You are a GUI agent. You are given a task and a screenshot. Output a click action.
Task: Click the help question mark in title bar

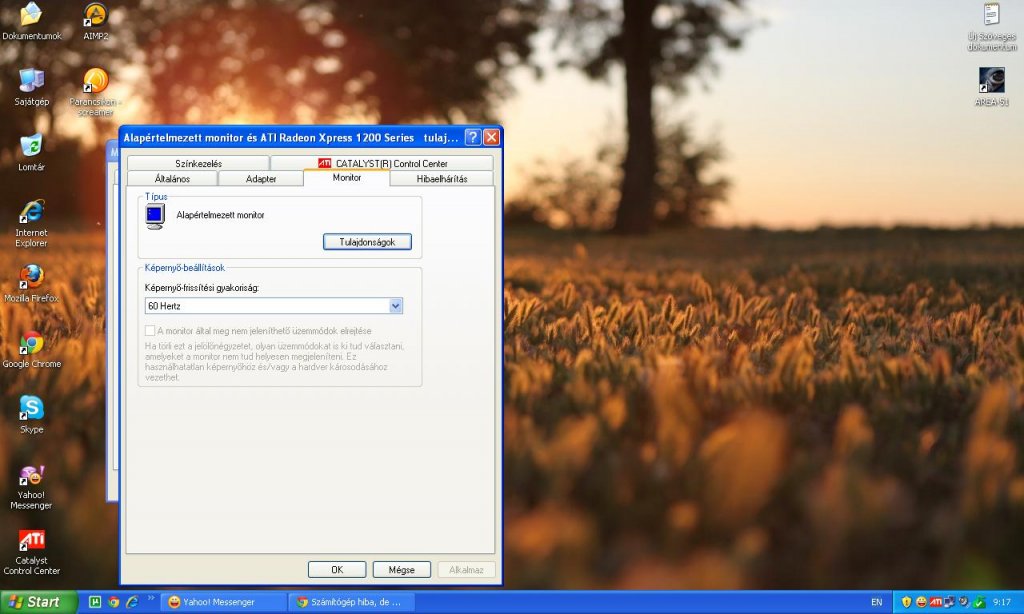coord(473,137)
